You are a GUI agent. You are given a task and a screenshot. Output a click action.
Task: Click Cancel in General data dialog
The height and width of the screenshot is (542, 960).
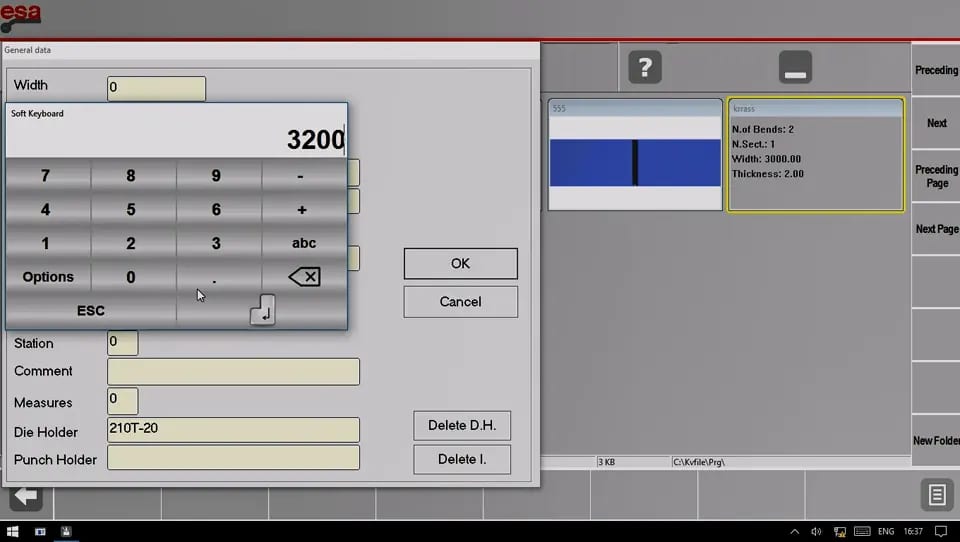pos(460,301)
